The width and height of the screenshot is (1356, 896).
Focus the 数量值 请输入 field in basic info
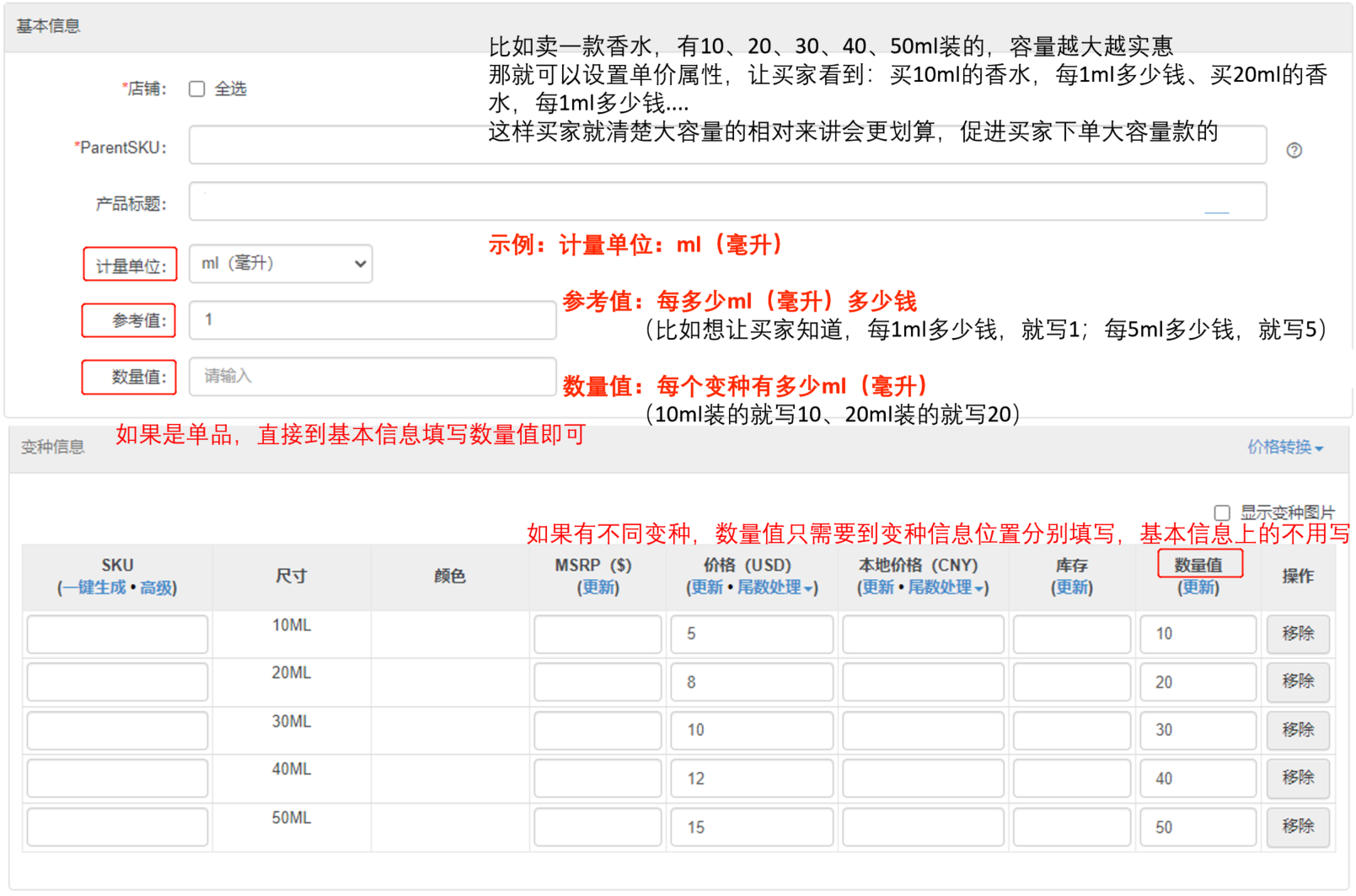tap(372, 377)
